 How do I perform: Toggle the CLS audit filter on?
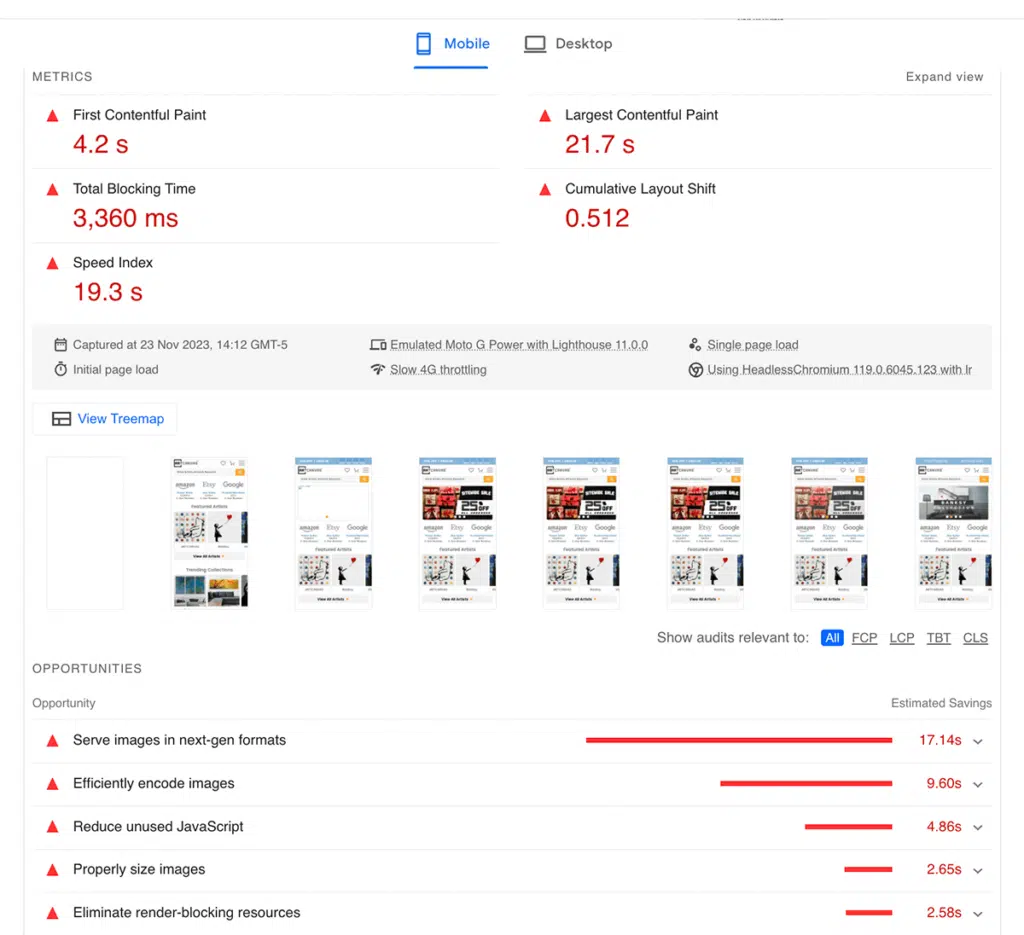(x=975, y=638)
